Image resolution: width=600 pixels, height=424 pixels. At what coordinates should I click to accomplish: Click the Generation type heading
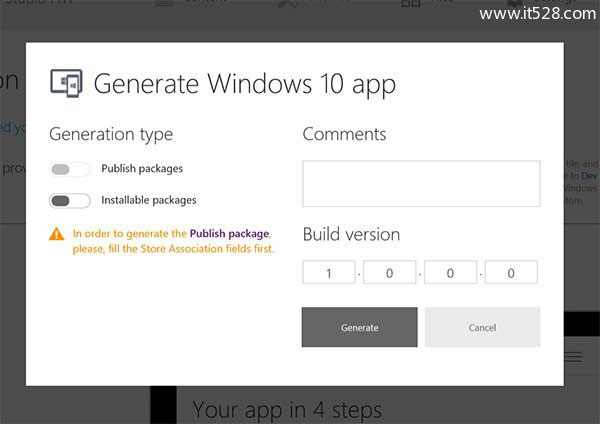click(111, 135)
